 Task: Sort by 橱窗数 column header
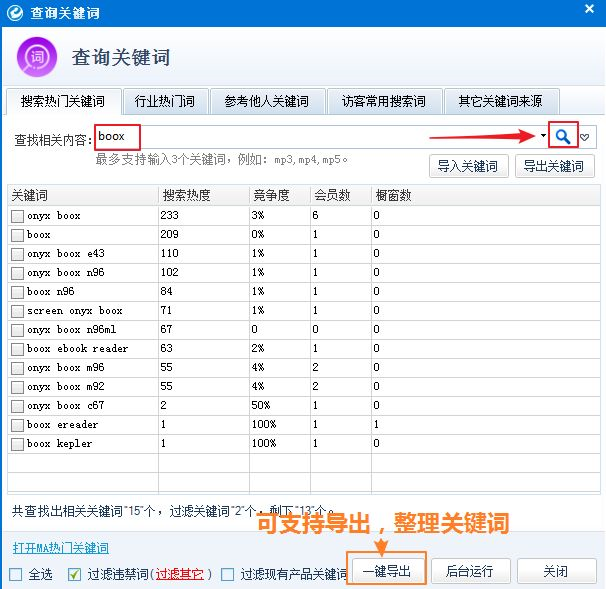[x=486, y=195]
